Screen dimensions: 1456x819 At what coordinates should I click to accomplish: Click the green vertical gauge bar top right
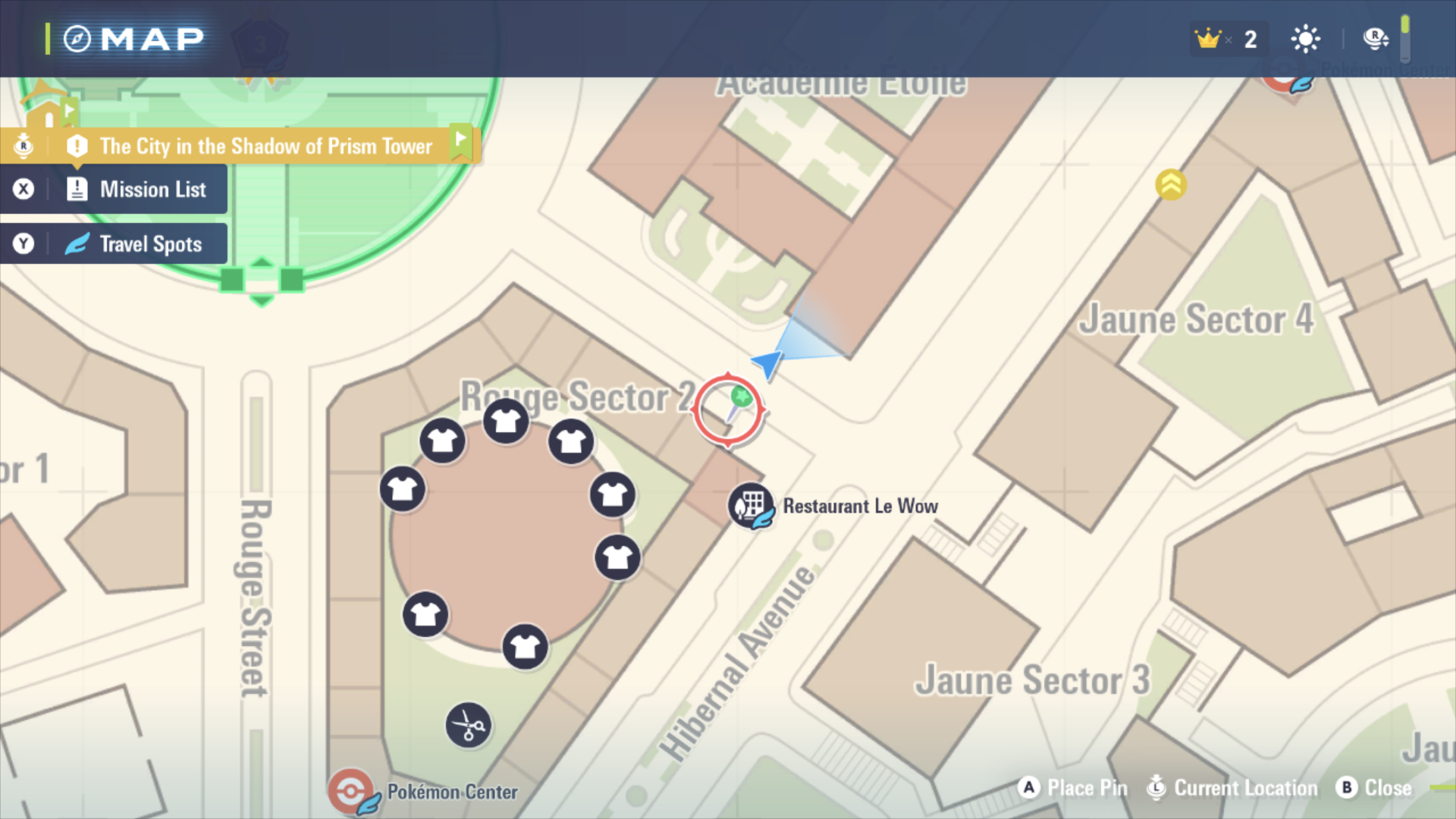tap(1405, 39)
